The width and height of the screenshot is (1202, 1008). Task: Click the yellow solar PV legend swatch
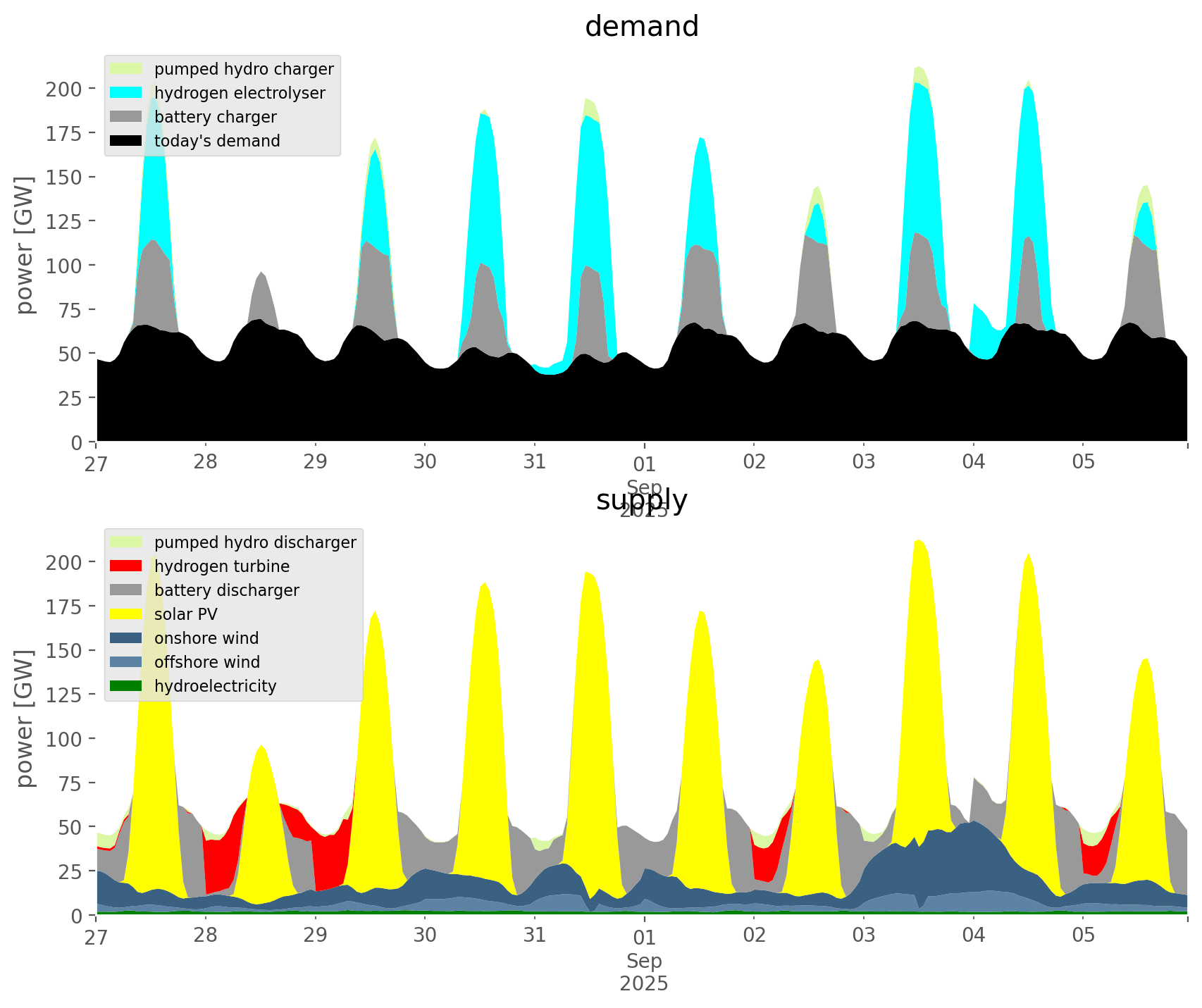click(x=126, y=614)
